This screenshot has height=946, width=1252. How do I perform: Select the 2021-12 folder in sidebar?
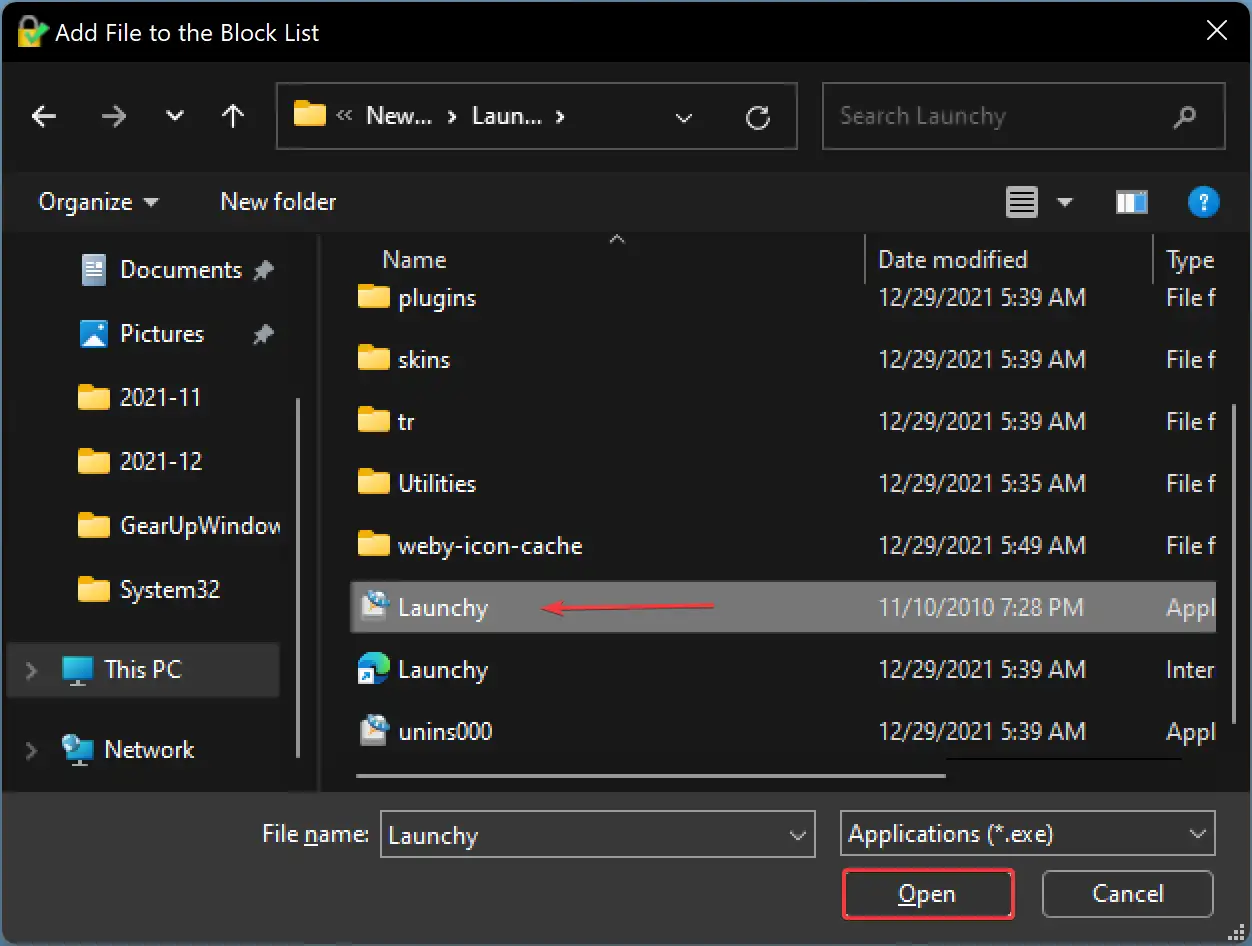pos(160,462)
